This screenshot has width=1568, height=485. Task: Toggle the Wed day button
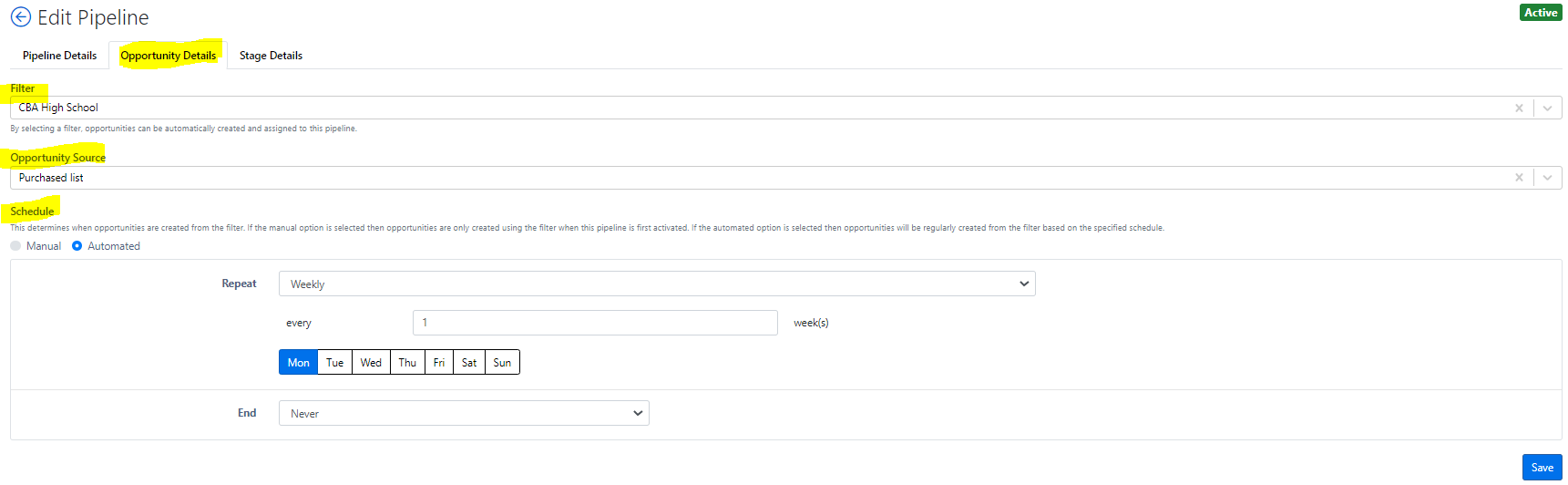(371, 362)
